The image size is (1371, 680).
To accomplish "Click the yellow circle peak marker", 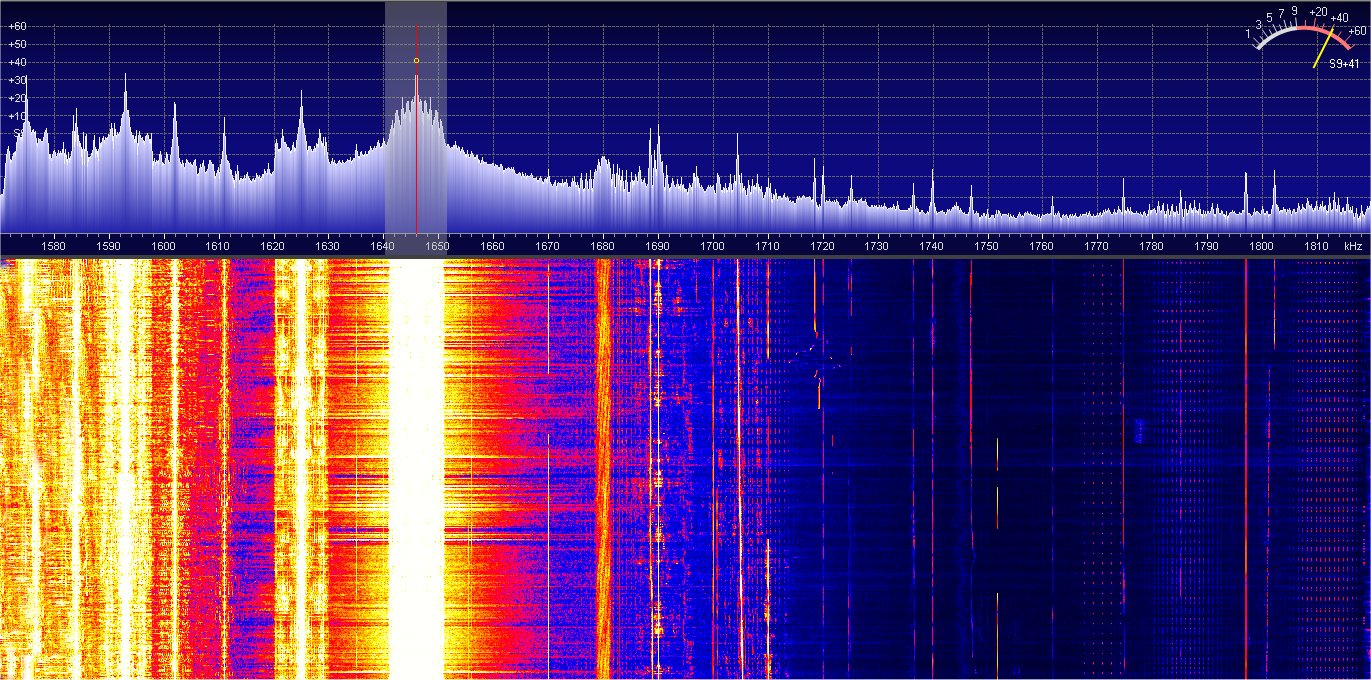I will pyautogui.click(x=416, y=61).
